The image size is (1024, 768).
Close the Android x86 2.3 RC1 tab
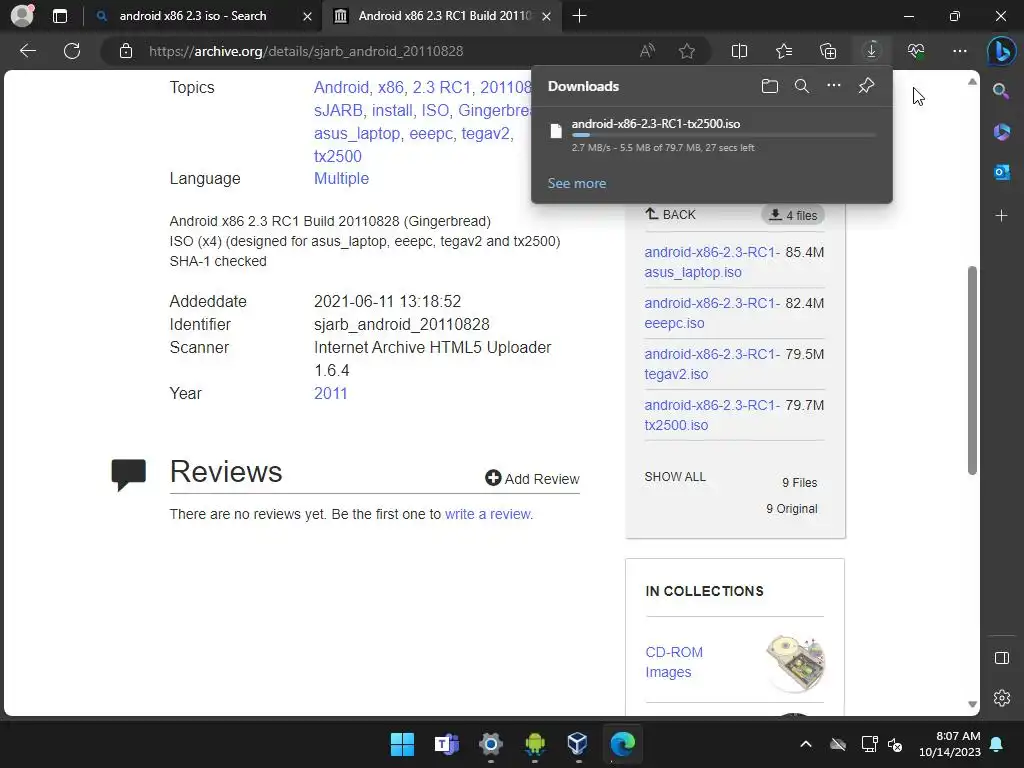(547, 16)
